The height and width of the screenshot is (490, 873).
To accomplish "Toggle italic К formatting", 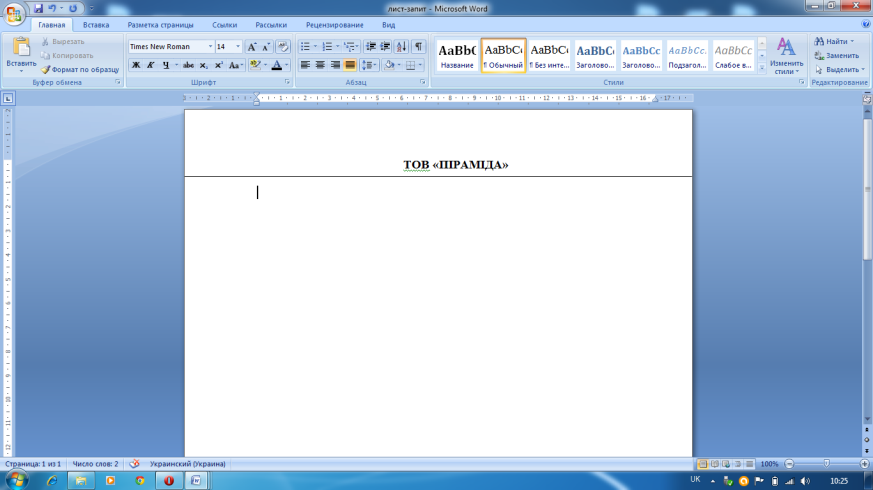I will [x=150, y=65].
